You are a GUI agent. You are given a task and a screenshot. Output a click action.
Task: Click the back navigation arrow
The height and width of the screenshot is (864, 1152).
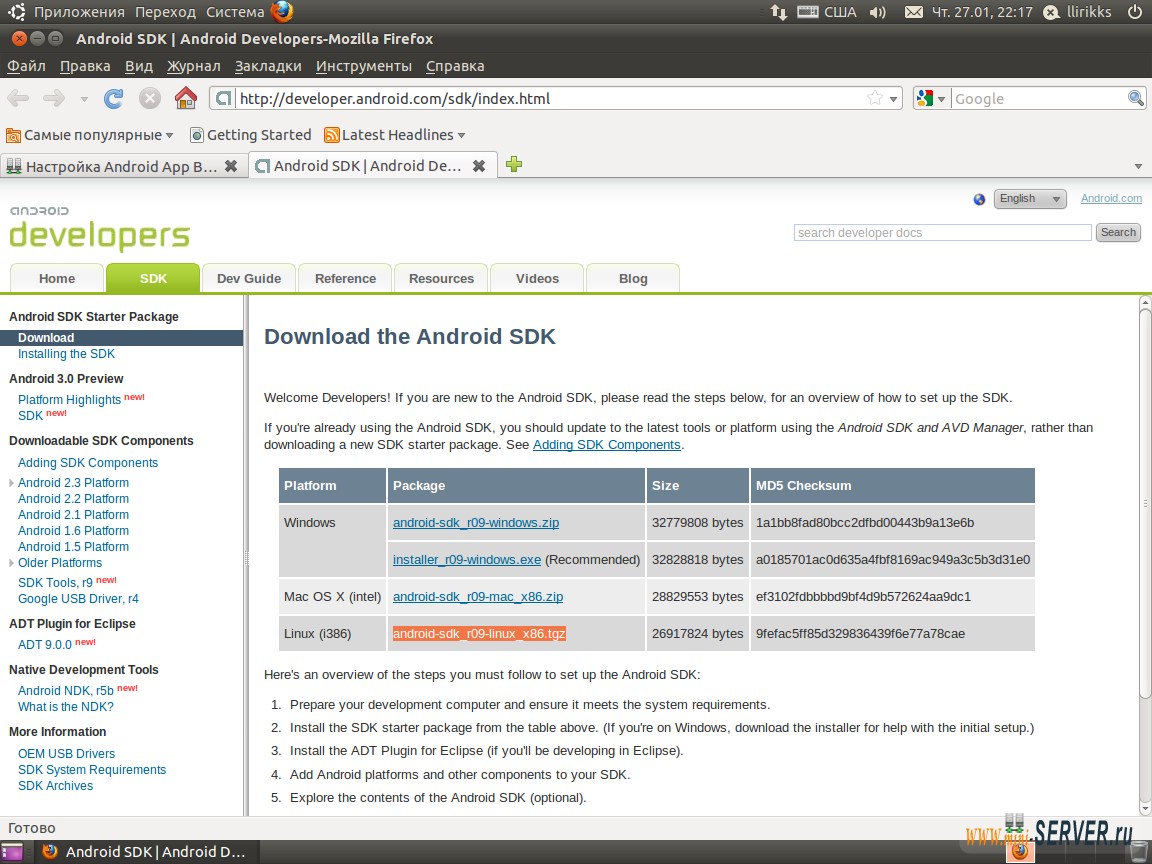18,98
